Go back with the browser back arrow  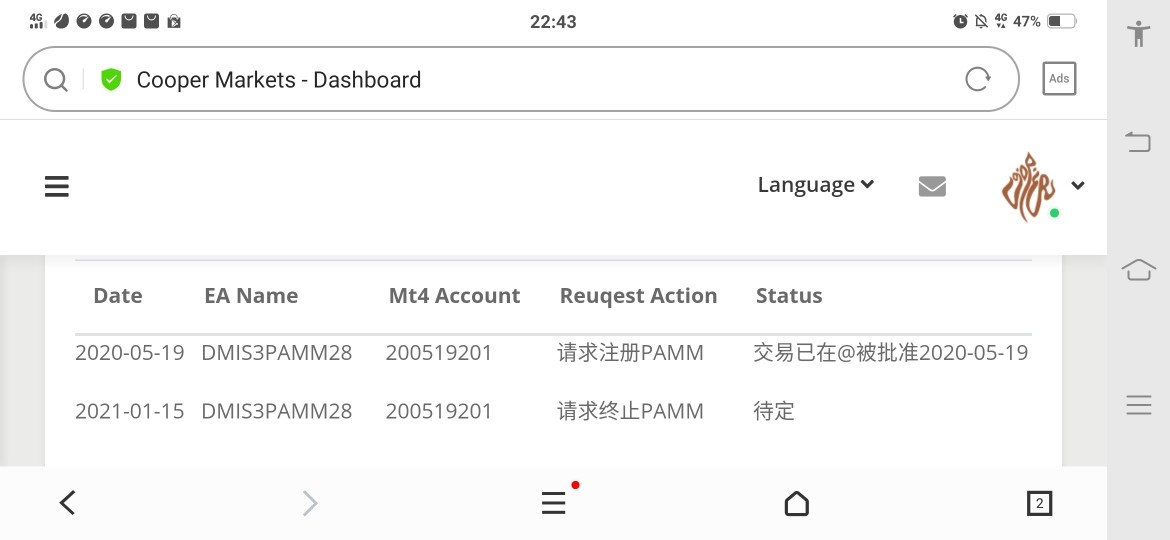click(x=67, y=503)
